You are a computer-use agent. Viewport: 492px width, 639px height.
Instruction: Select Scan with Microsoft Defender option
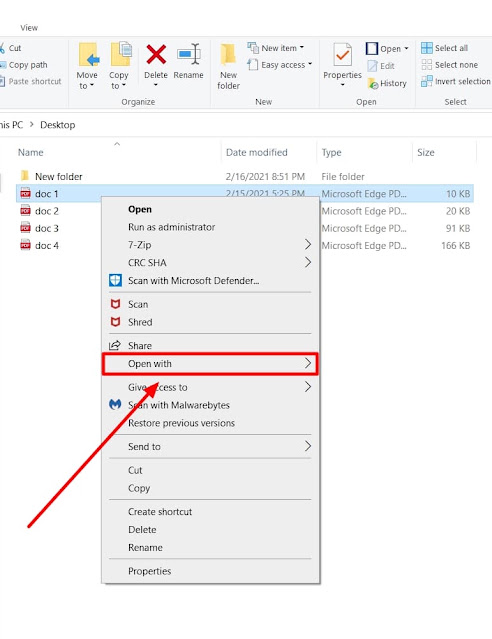tap(193, 281)
